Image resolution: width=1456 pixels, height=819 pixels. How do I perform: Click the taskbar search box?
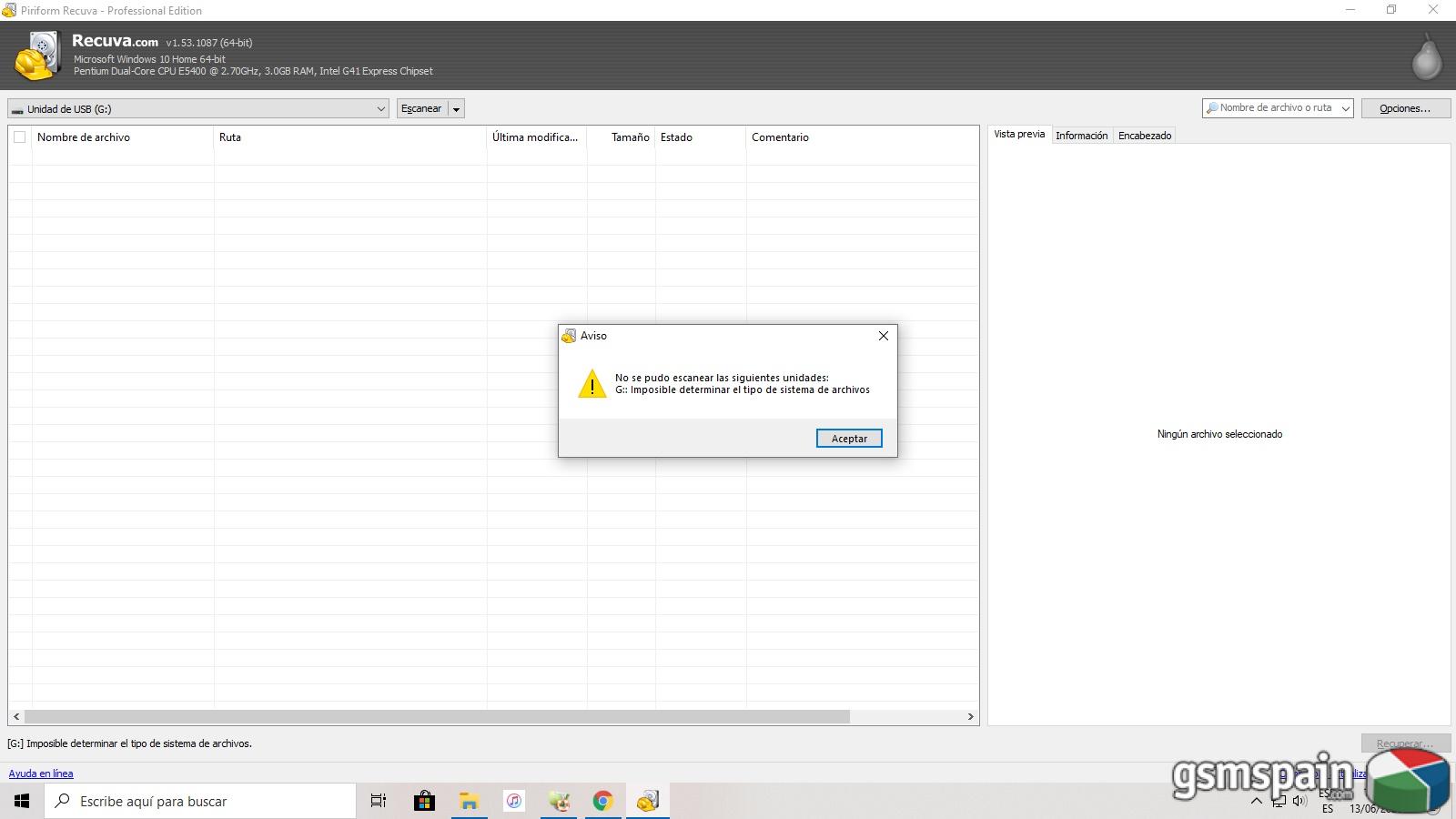200,801
